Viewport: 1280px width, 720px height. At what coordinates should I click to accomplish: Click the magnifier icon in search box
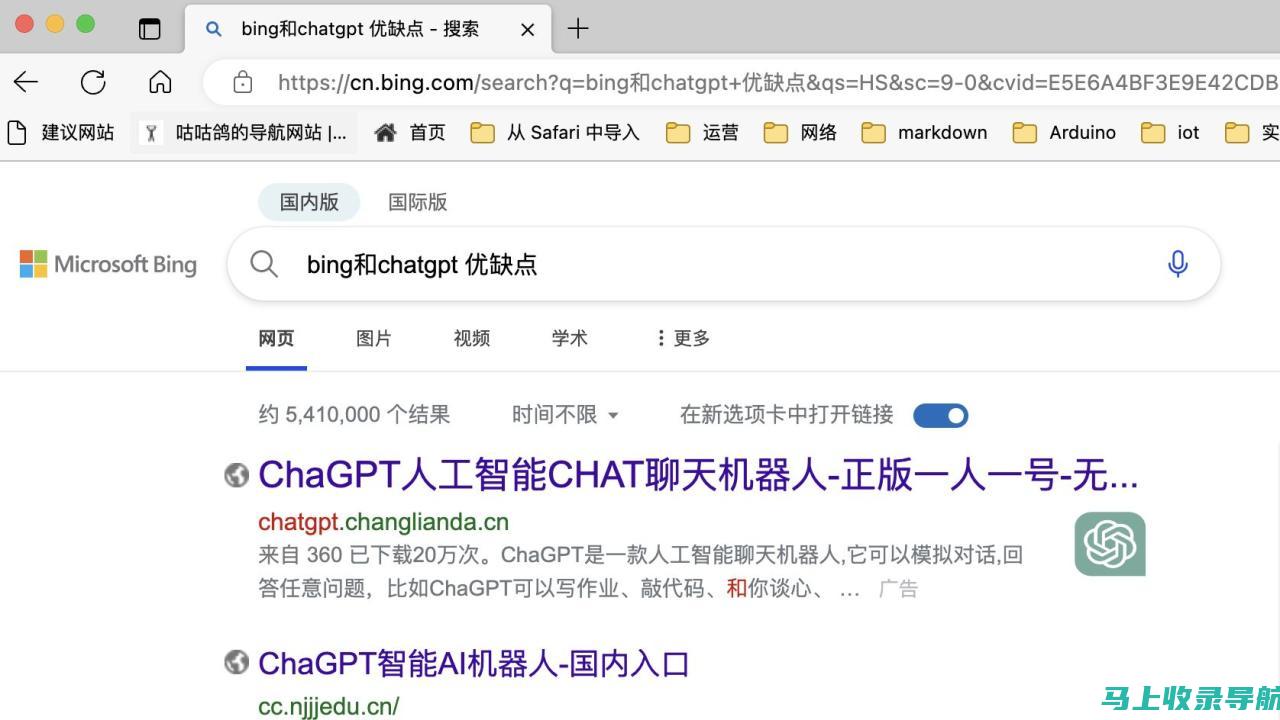point(264,264)
